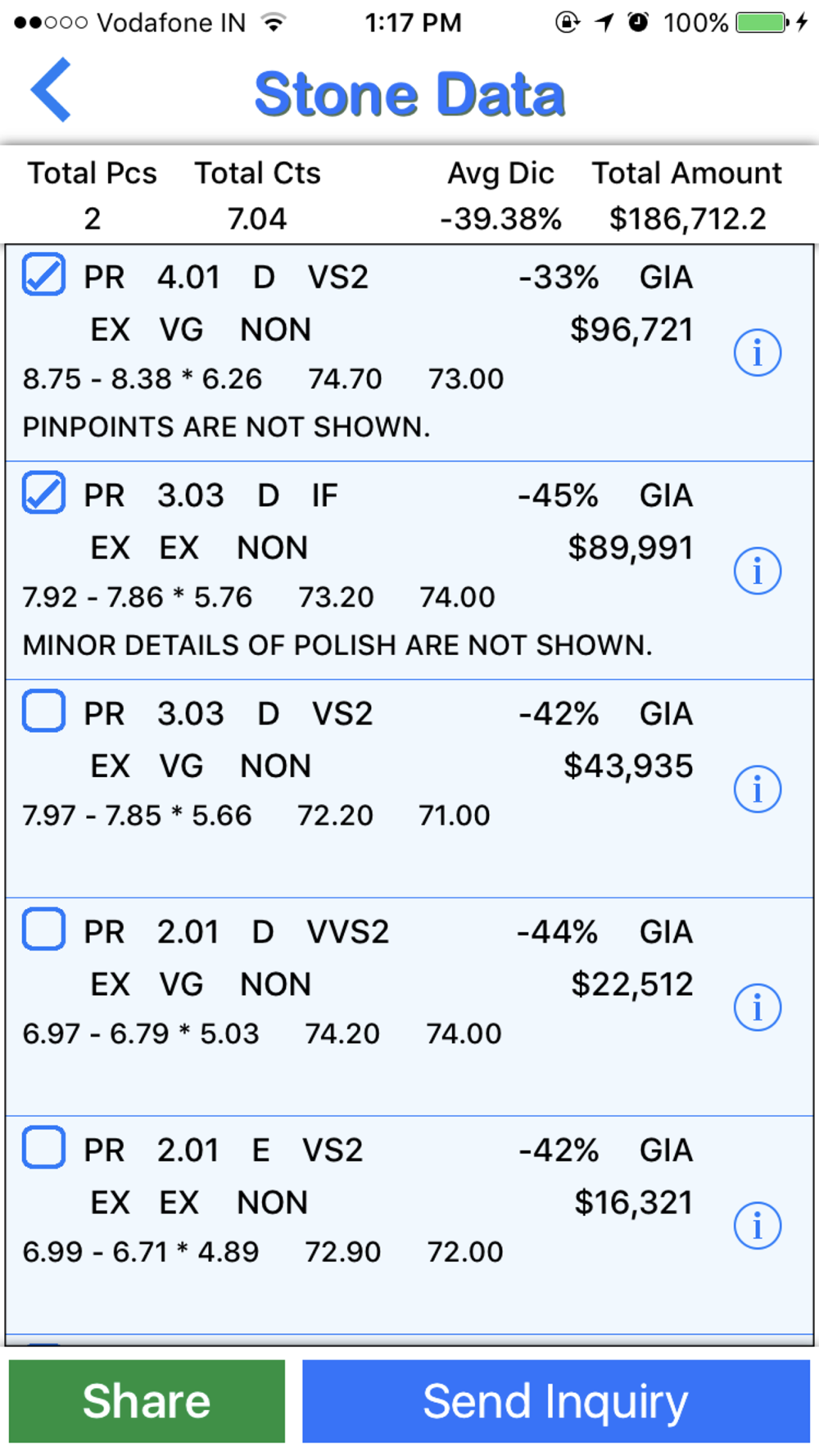This screenshot has height=1456, width=819.
Task: Show info icon for the $43,935 stone
Action: tap(758, 789)
